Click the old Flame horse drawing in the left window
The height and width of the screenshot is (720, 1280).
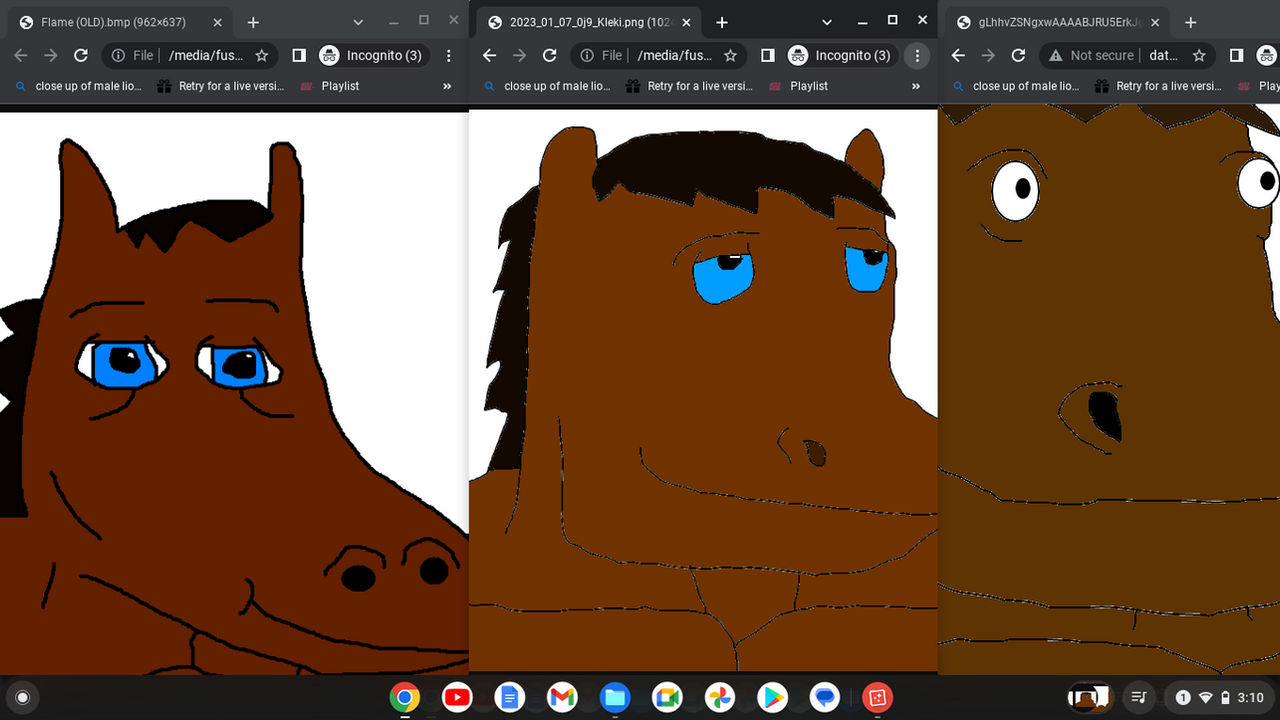coord(234,392)
